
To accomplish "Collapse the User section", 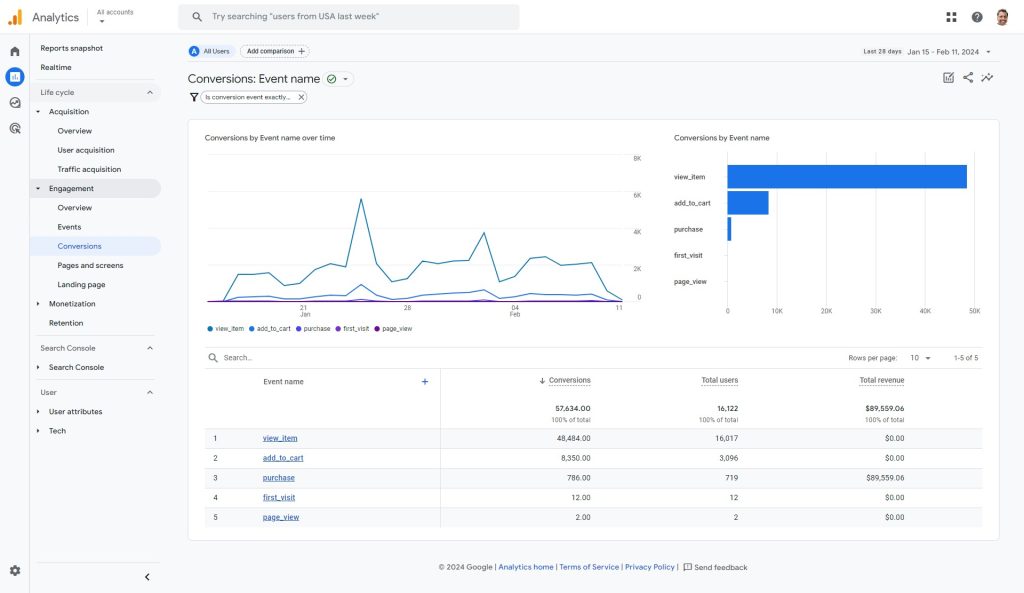I will coord(150,393).
